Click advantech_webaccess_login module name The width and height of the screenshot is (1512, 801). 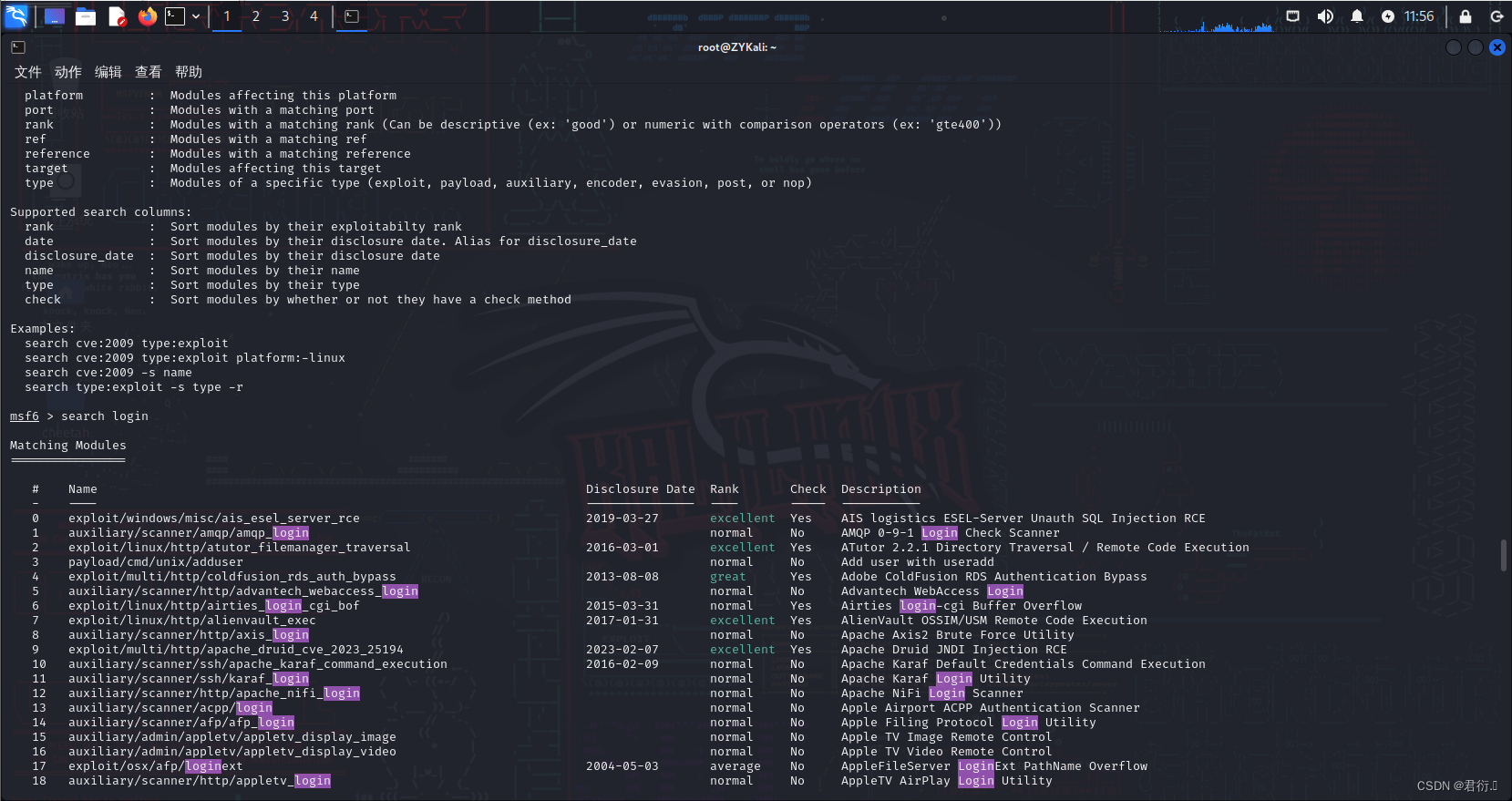[243, 591]
